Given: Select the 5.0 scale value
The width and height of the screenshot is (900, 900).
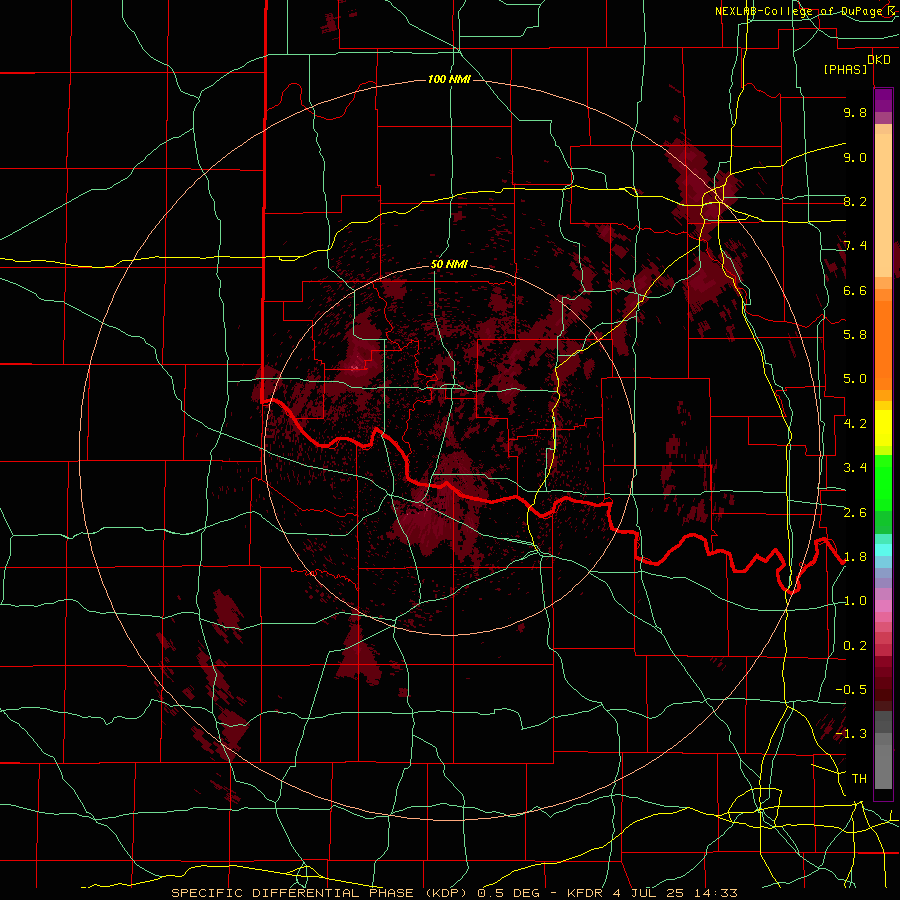Looking at the screenshot, I should click(855, 379).
